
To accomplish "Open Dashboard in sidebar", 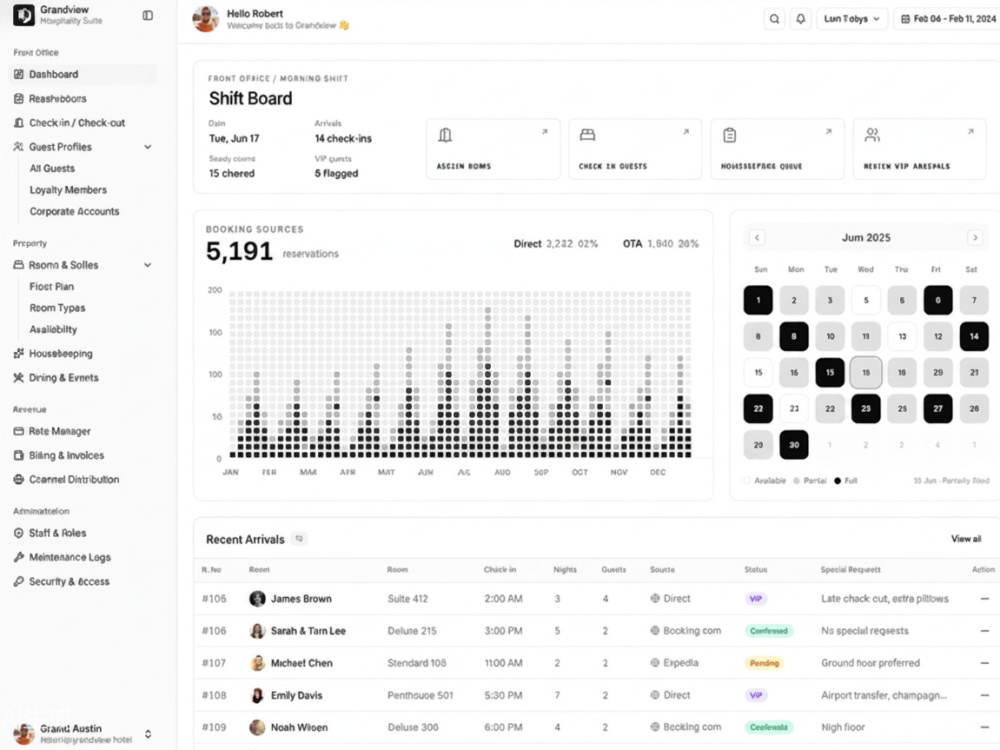I will [x=84, y=74].
